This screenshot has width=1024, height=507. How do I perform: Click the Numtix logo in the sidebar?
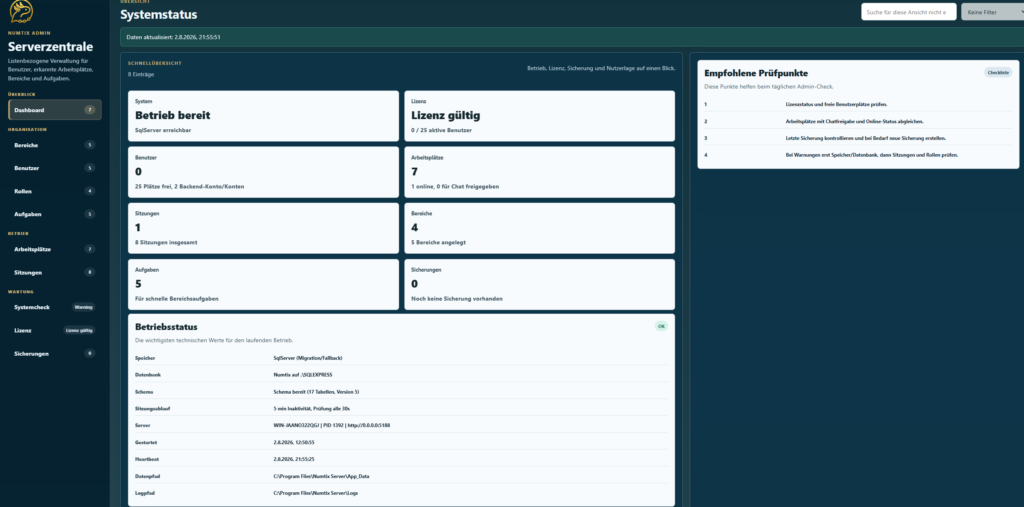tap(21, 11)
